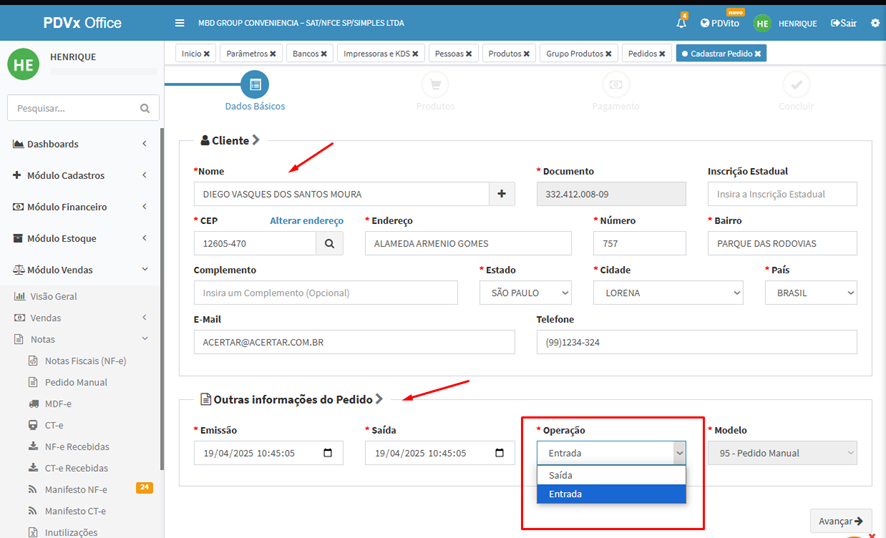Click the Produtos cart step icon
The width and height of the screenshot is (886, 538).
(435, 85)
